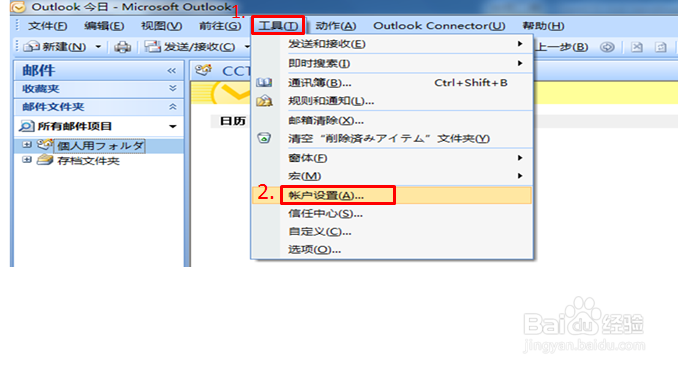This screenshot has height=370, width=683.
Task: Select 邮箱清除(X)... menu item
Action: click(x=392, y=120)
